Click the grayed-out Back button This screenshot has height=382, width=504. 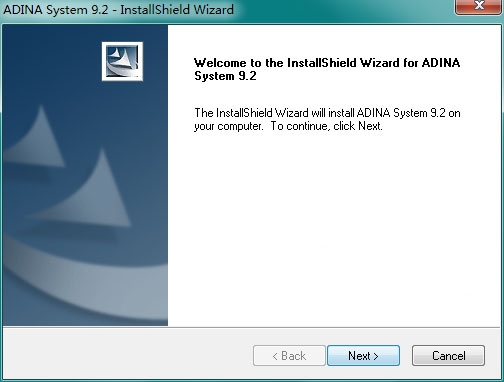289,356
